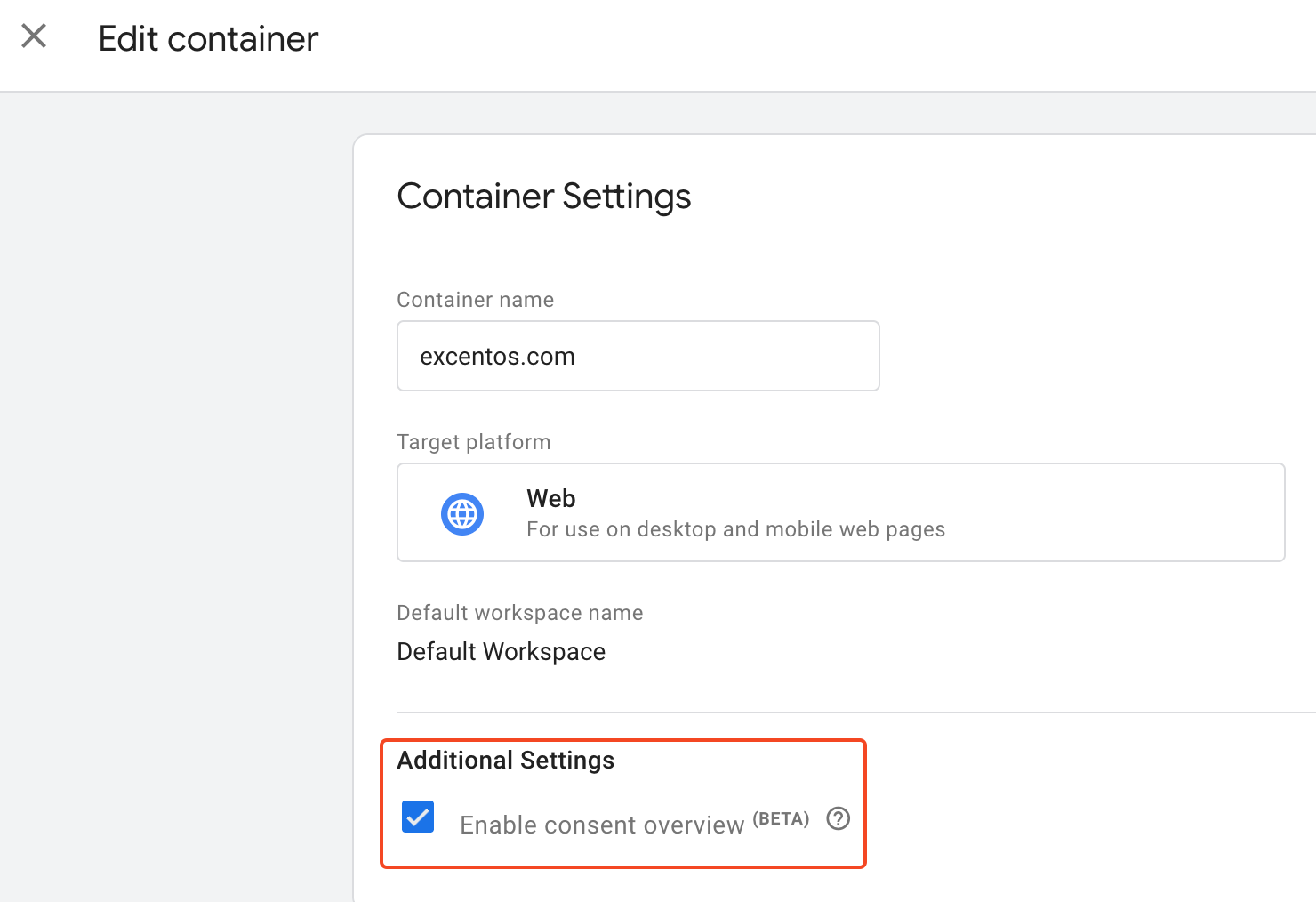Click the Container name input field
Image resolution: width=1316 pixels, height=902 pixels.
(x=638, y=356)
